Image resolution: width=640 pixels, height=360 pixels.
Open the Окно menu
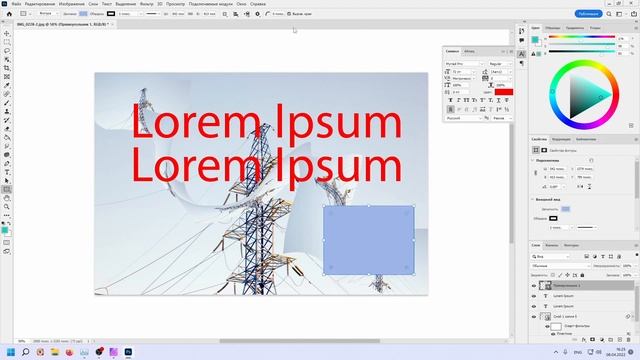pyautogui.click(x=242, y=4)
